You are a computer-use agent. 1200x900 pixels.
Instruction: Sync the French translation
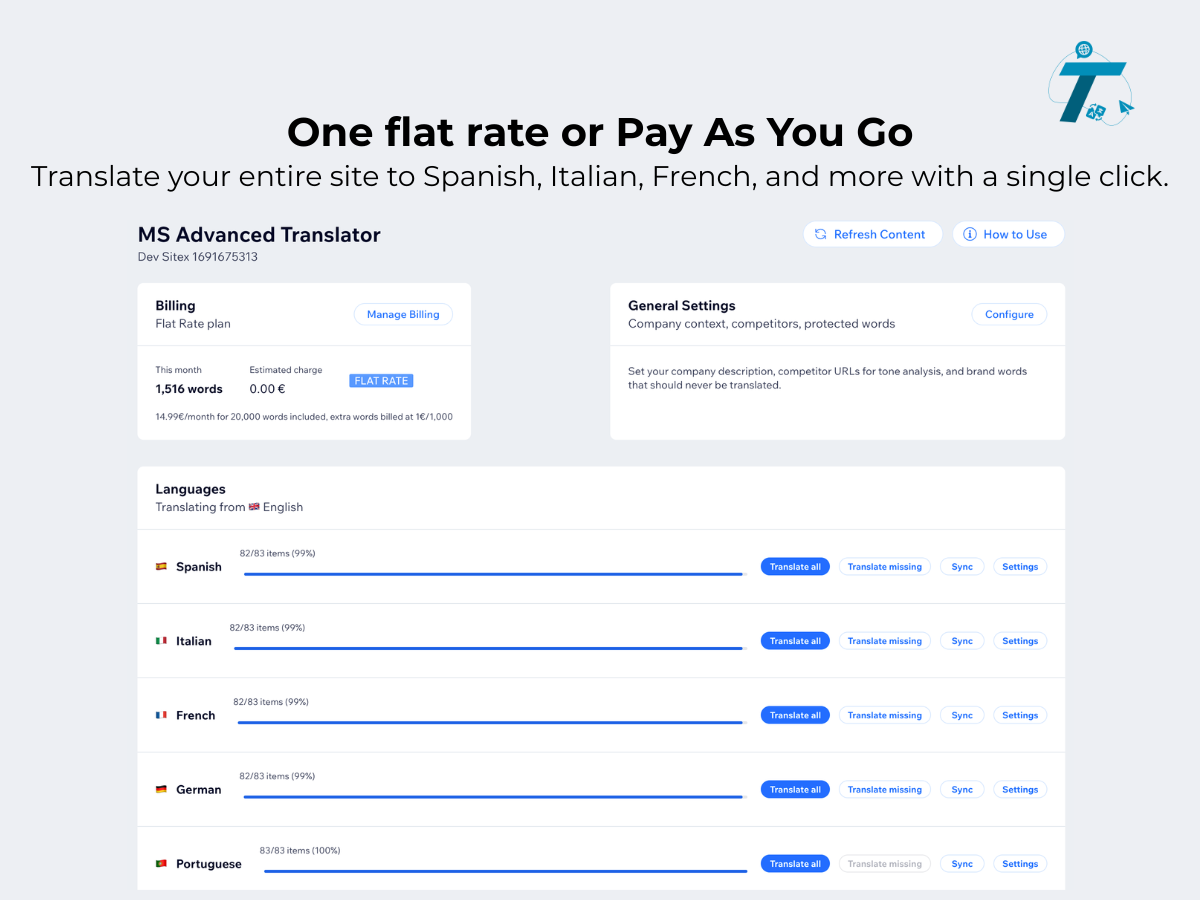[x=962, y=715]
